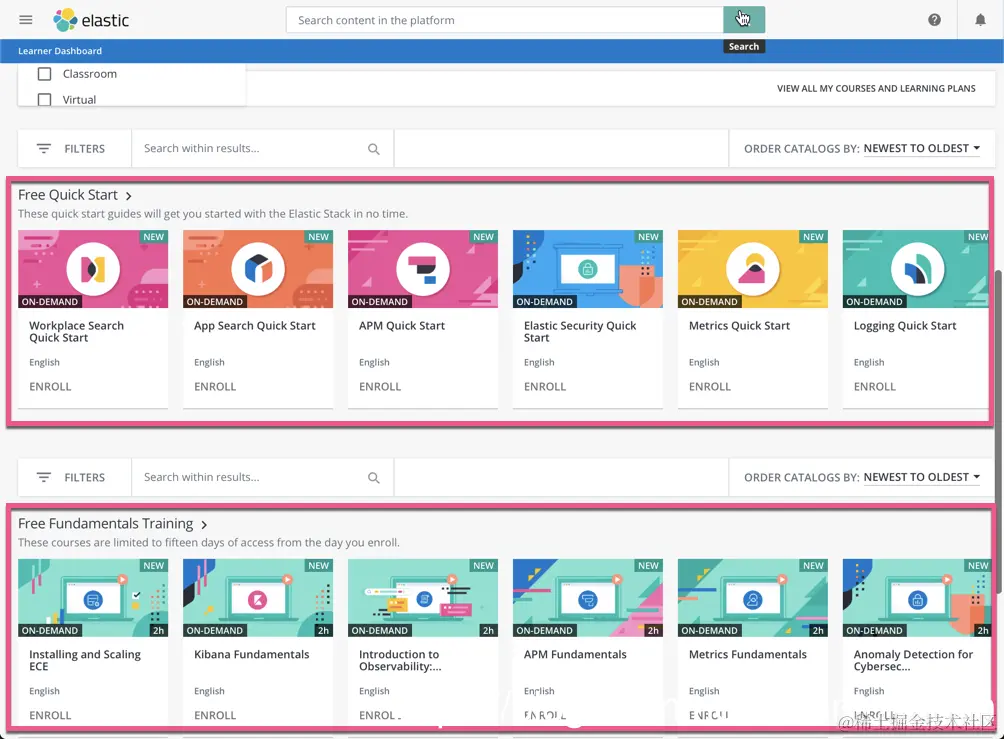Click the magnifier in Quick Start results search
This screenshot has height=739, width=1004.
[x=374, y=149]
